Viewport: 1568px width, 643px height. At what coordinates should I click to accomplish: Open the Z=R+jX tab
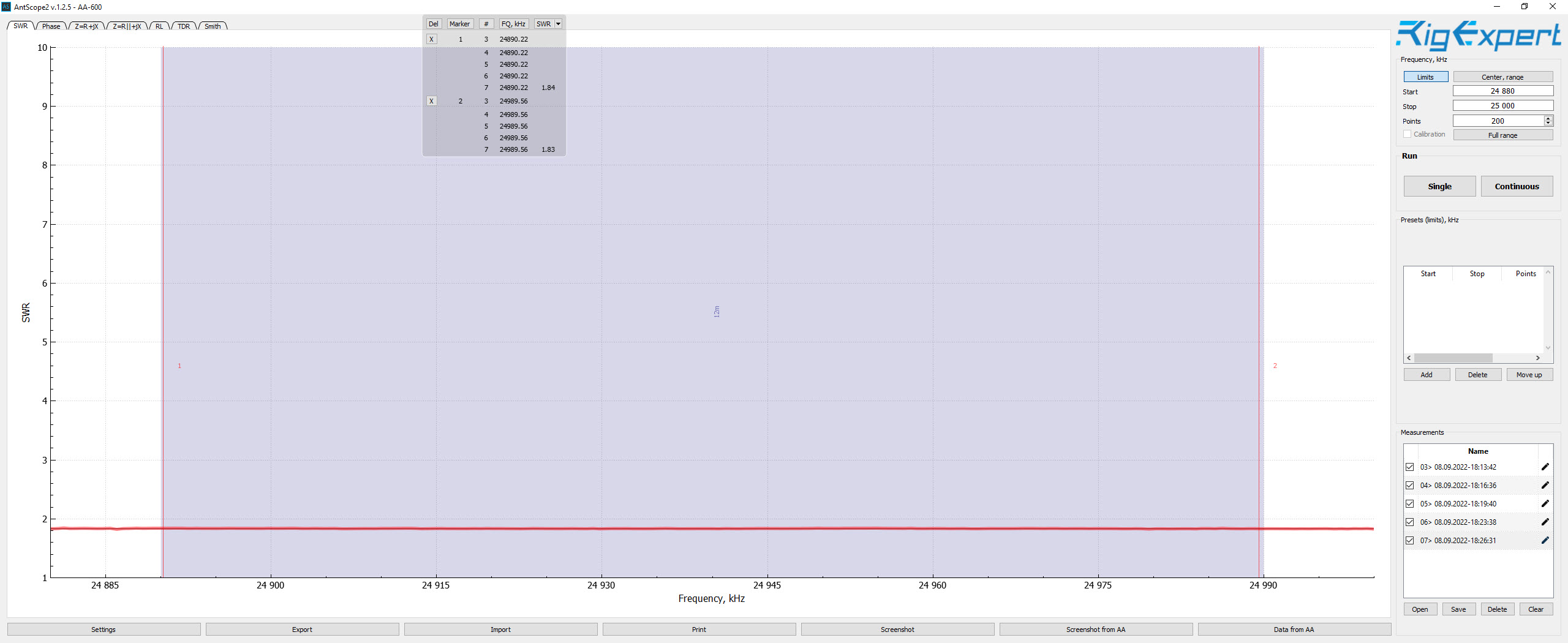tap(86, 26)
